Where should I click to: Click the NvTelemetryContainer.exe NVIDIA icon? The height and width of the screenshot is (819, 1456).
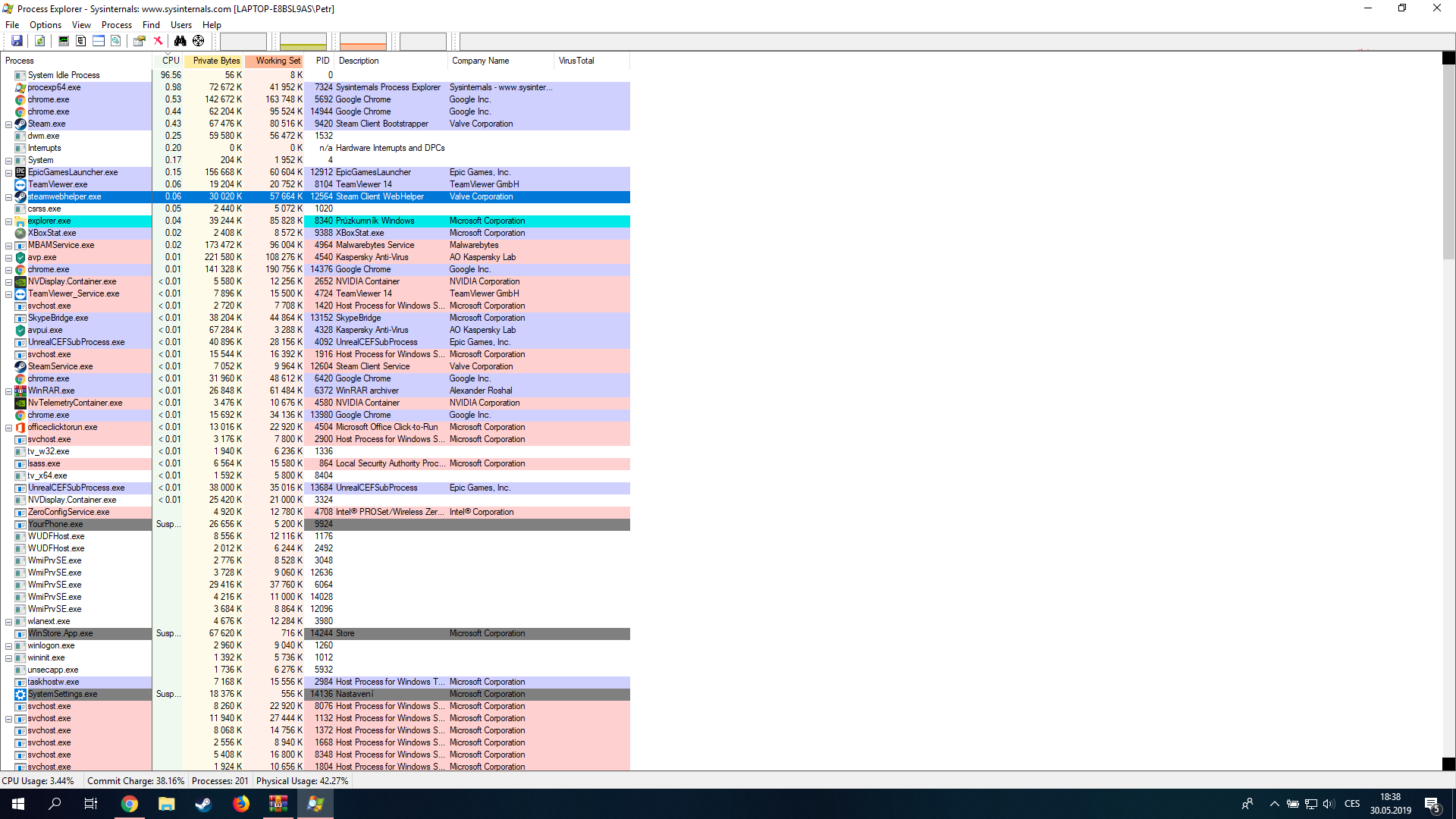pyautogui.click(x=20, y=403)
